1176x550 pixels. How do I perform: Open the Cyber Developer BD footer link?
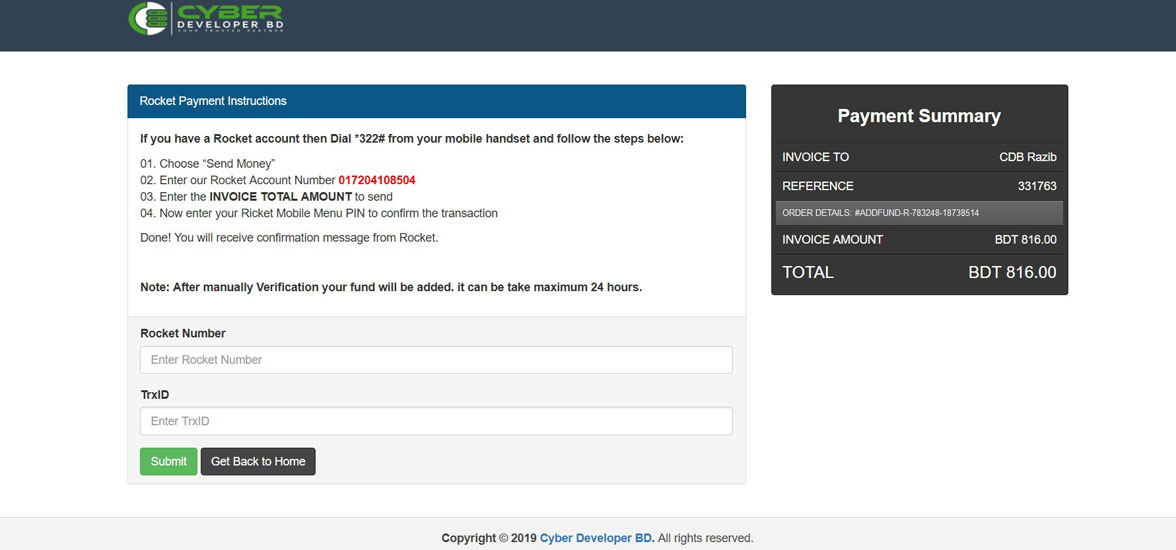coord(597,538)
